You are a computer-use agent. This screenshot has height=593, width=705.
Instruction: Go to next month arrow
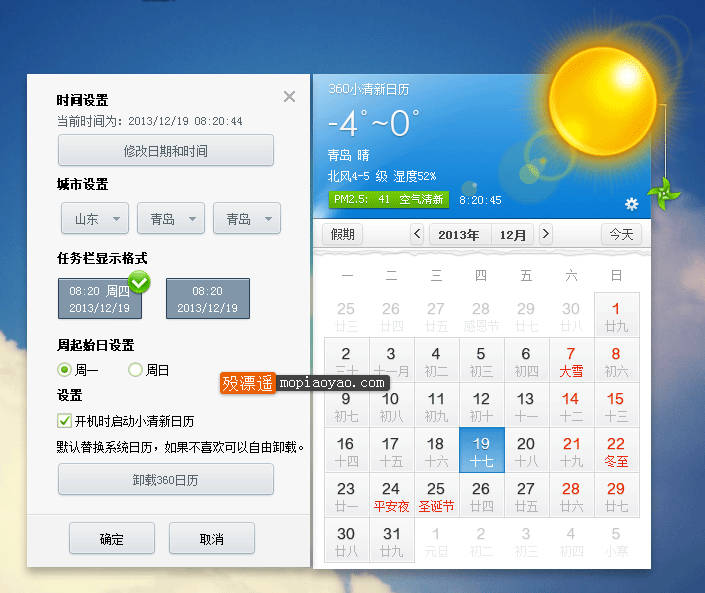click(x=545, y=234)
